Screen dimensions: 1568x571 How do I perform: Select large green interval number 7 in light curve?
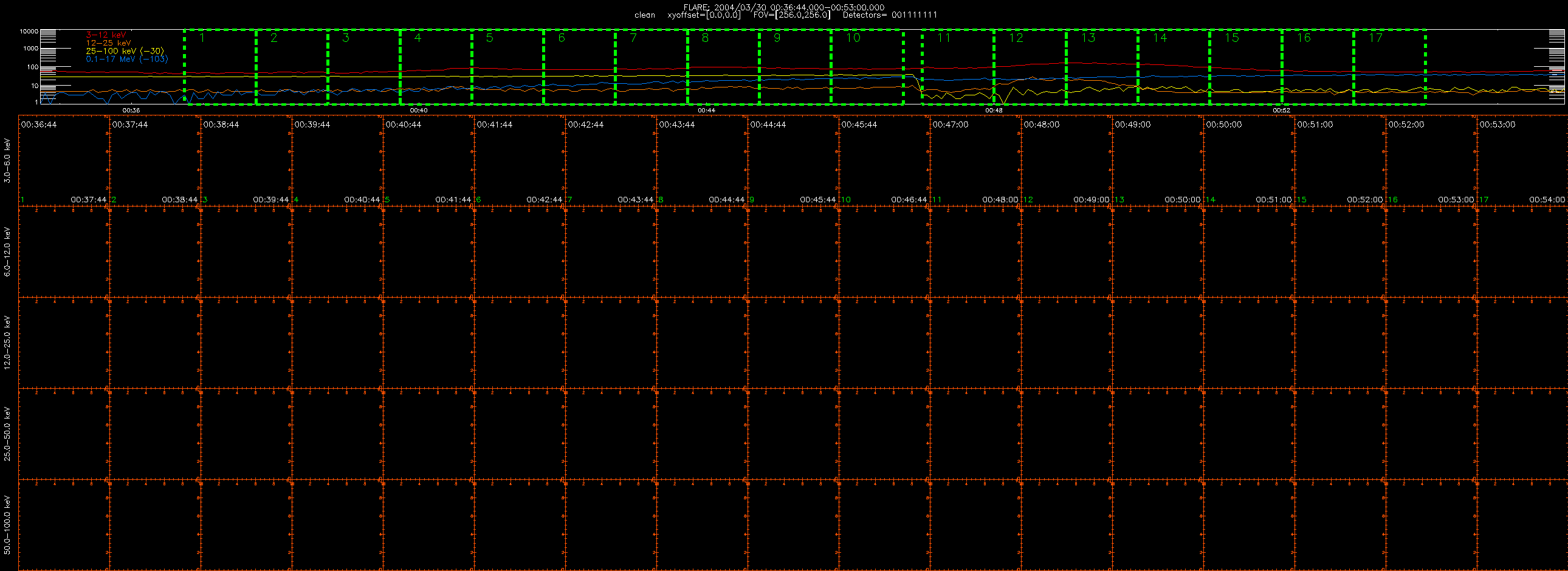pos(633,38)
